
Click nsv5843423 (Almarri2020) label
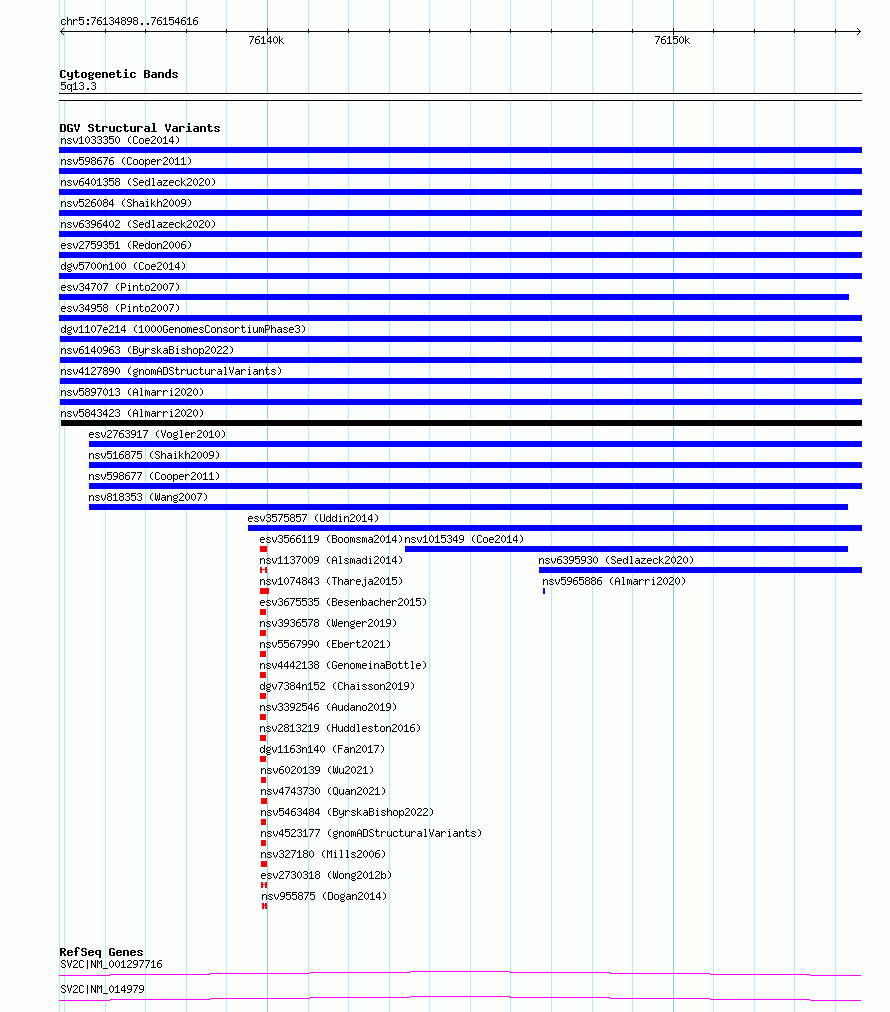point(132,413)
